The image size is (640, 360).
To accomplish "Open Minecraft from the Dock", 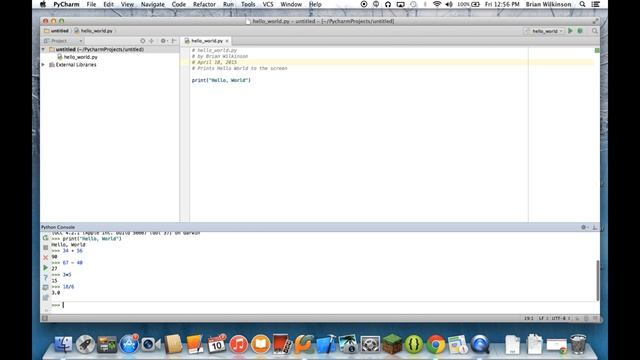I will tap(392, 344).
